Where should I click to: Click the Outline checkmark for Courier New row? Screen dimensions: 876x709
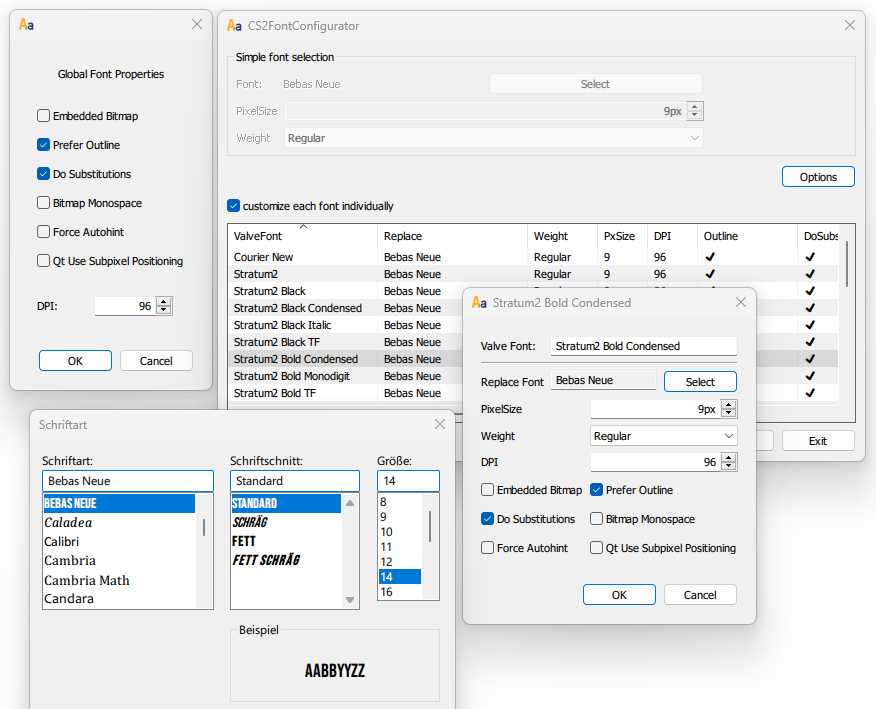tap(709, 257)
